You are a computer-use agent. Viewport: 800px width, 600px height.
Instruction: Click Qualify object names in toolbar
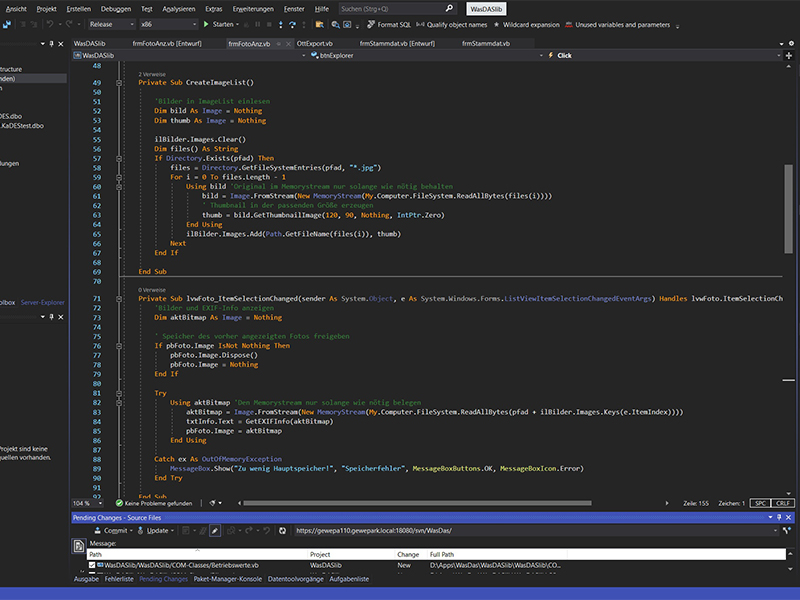pos(452,24)
